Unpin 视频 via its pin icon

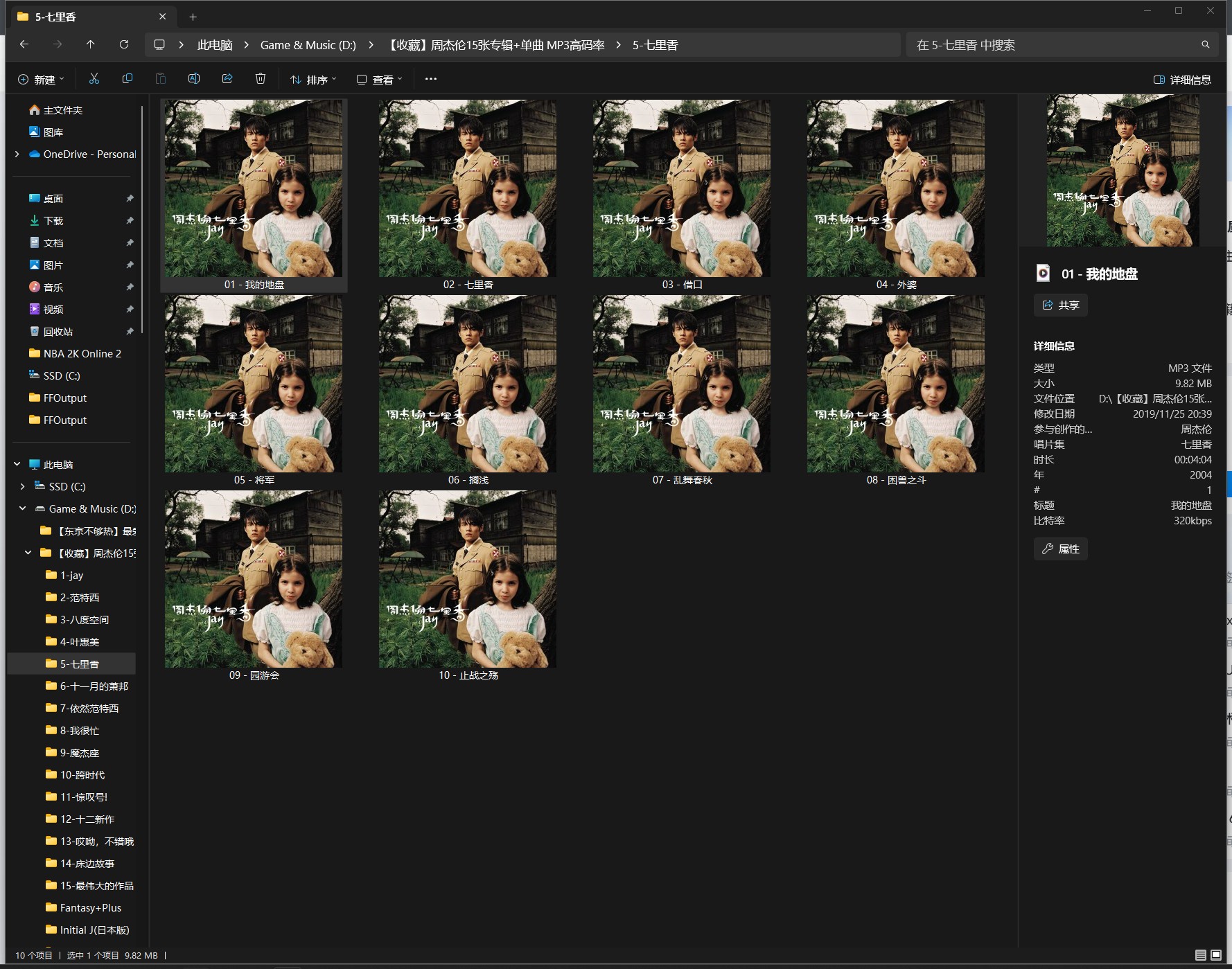pos(130,310)
